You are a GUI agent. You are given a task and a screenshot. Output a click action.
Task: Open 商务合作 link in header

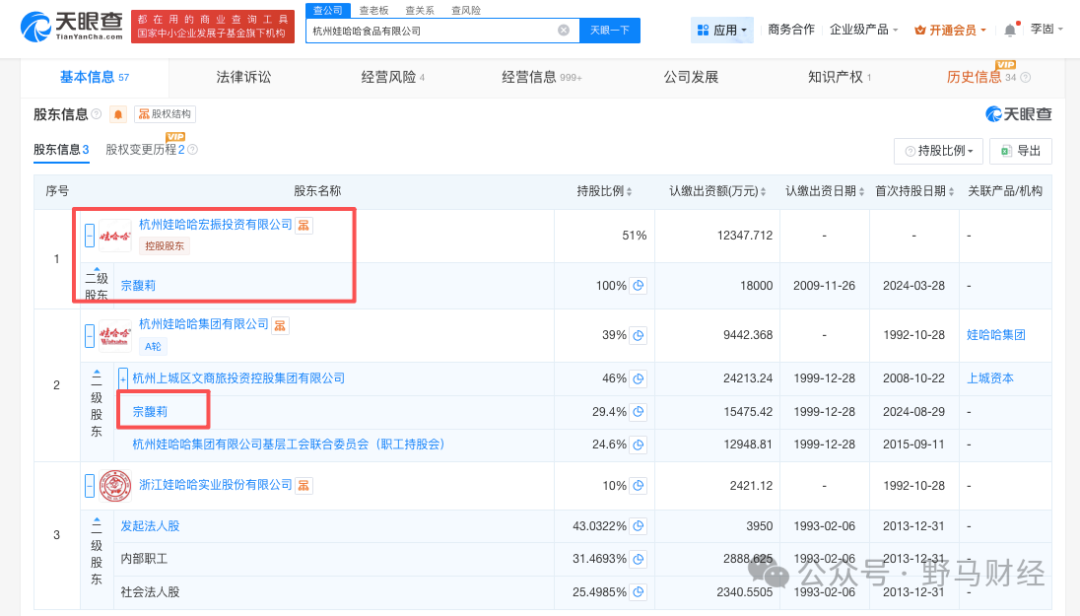(x=791, y=30)
